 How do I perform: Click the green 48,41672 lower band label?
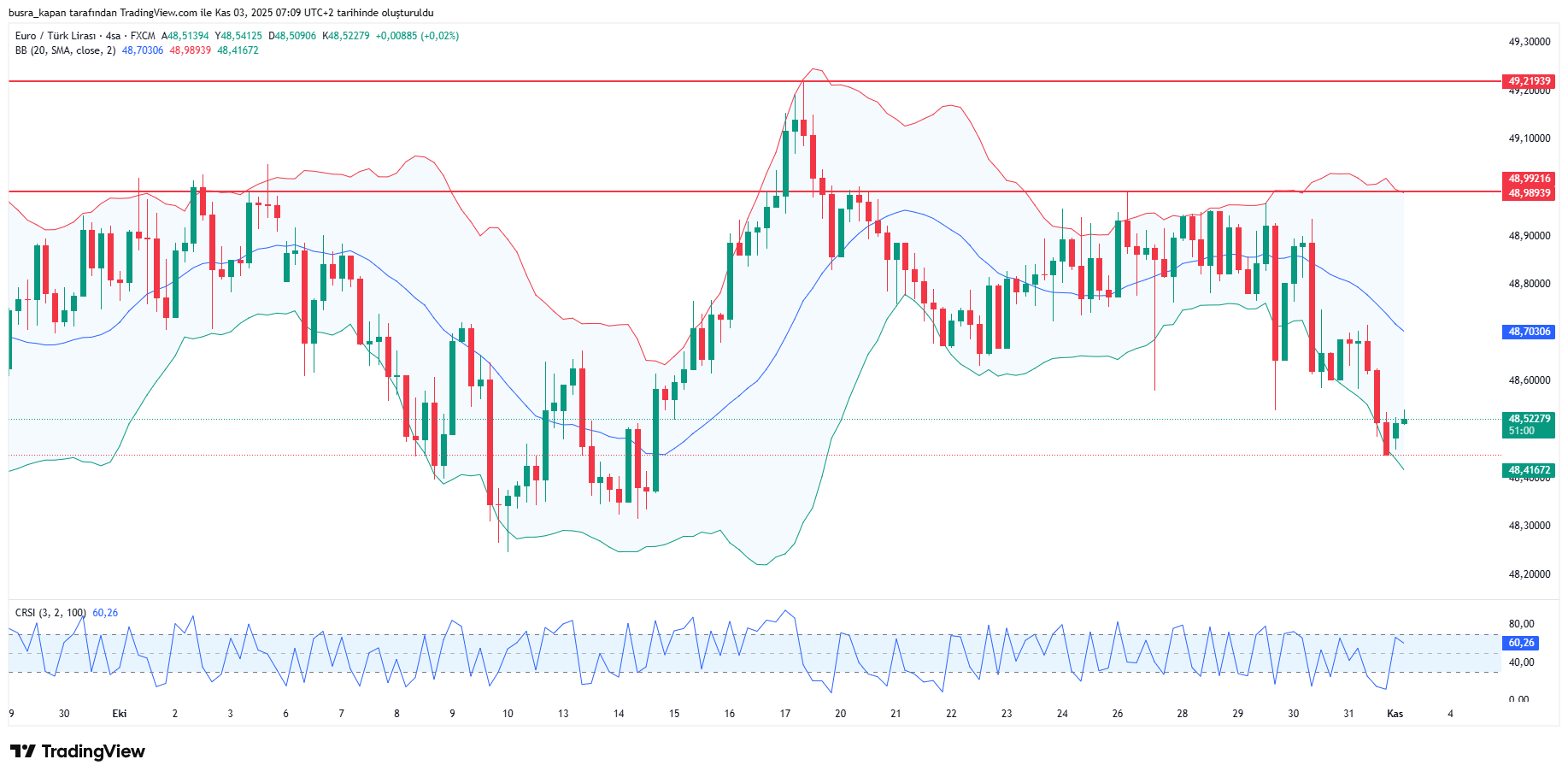coord(1528,470)
